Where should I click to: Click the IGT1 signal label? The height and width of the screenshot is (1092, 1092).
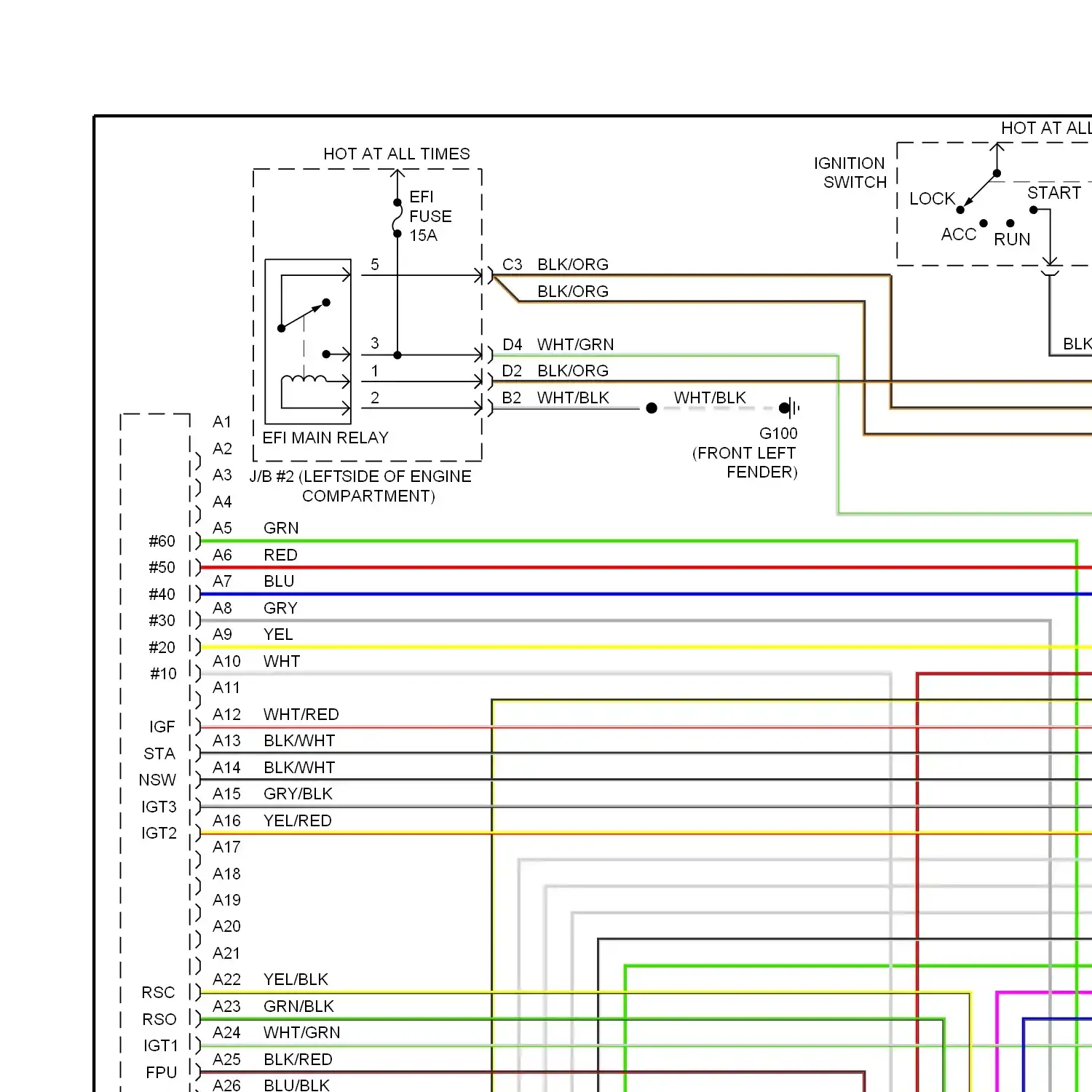(160, 1045)
